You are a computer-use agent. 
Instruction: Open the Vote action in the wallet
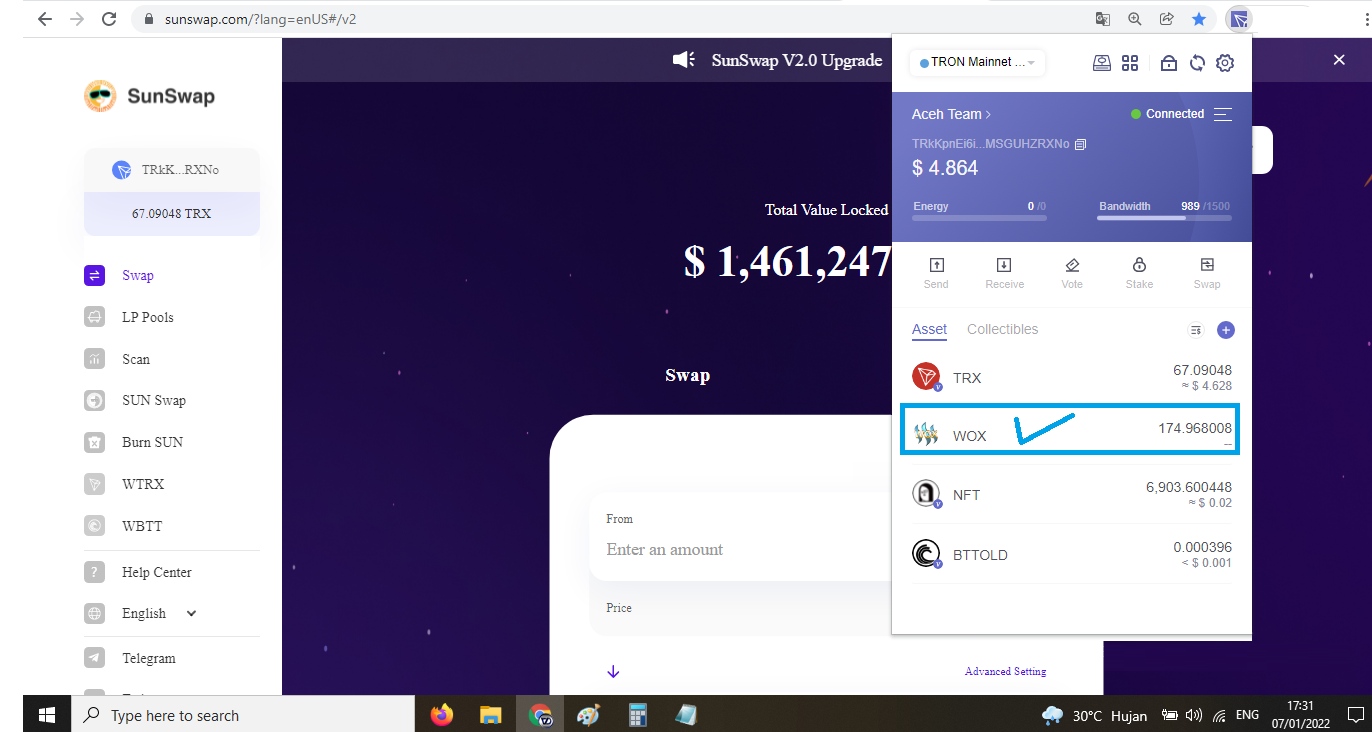(1072, 273)
